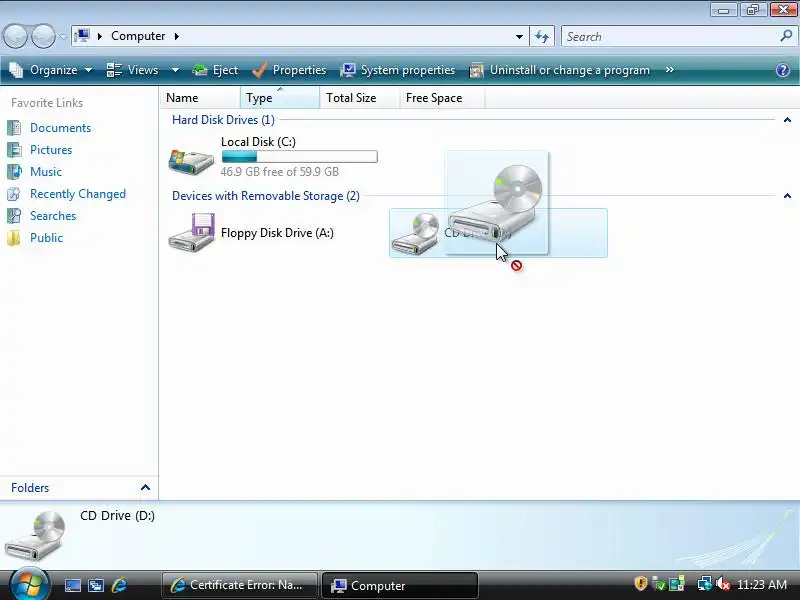This screenshot has height=600, width=800.
Task: Open Music in Favorite Links
Action: pyautogui.click(x=46, y=172)
